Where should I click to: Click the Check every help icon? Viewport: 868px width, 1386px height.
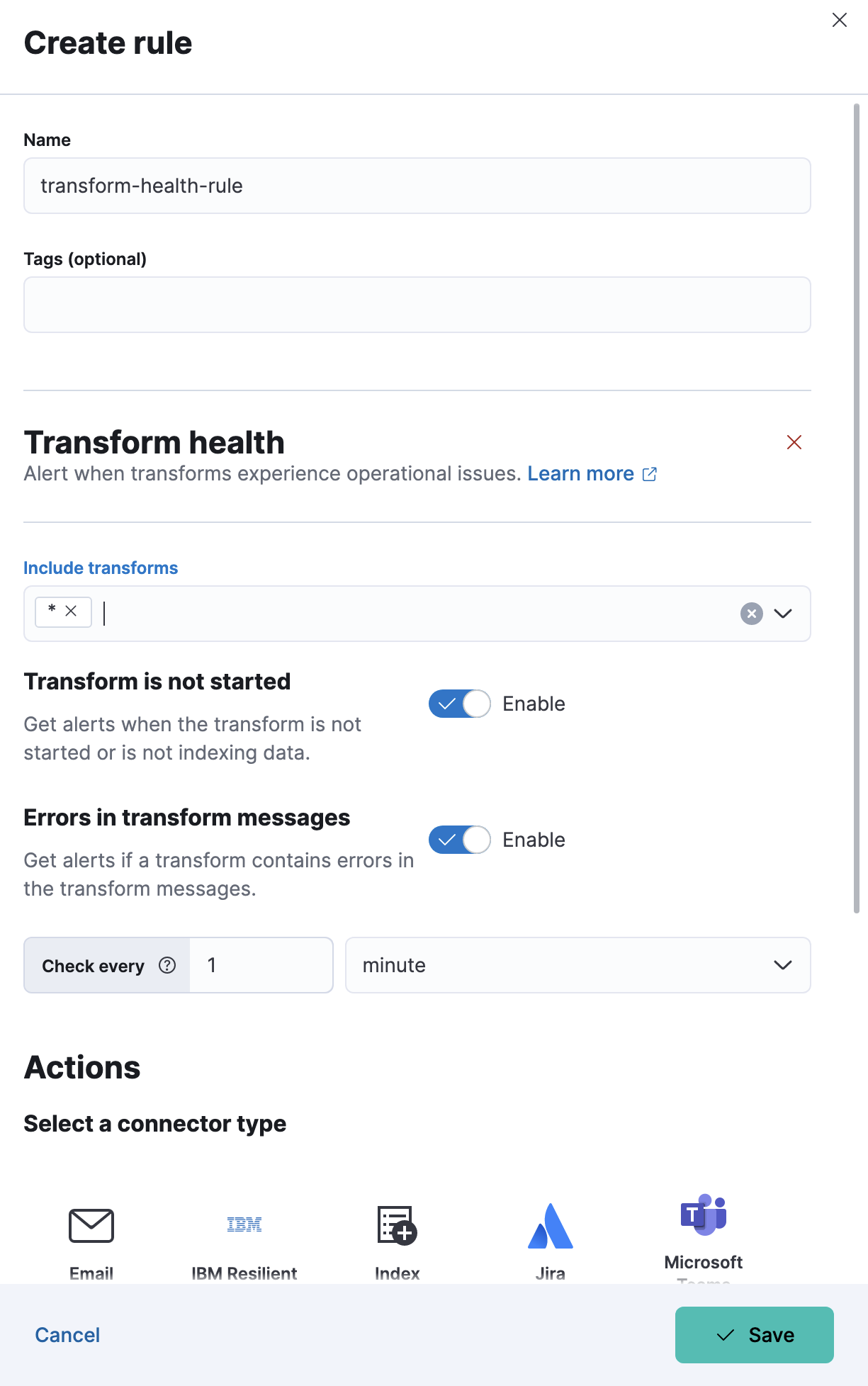(167, 965)
